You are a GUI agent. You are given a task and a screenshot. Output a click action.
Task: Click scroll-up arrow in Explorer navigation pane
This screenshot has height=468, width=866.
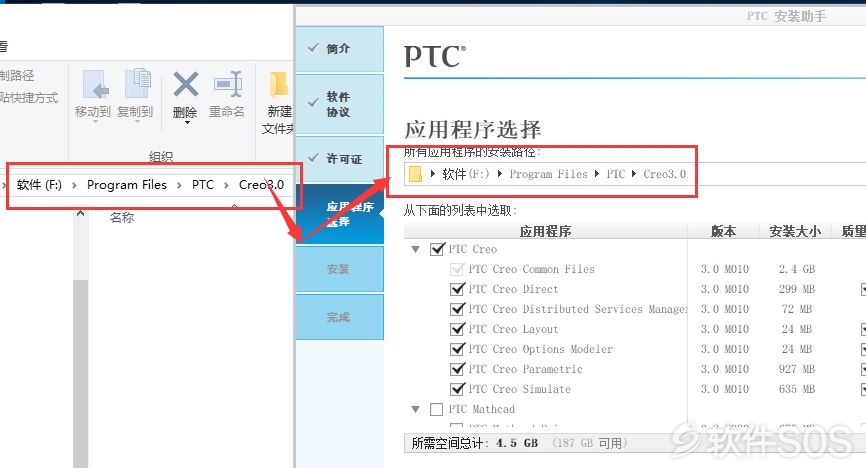point(81,213)
